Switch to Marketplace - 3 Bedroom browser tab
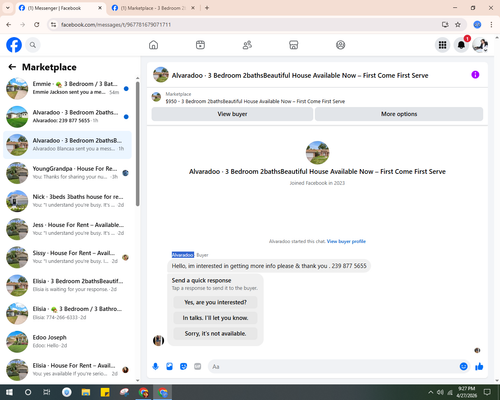The height and width of the screenshot is (400, 500). point(153,8)
